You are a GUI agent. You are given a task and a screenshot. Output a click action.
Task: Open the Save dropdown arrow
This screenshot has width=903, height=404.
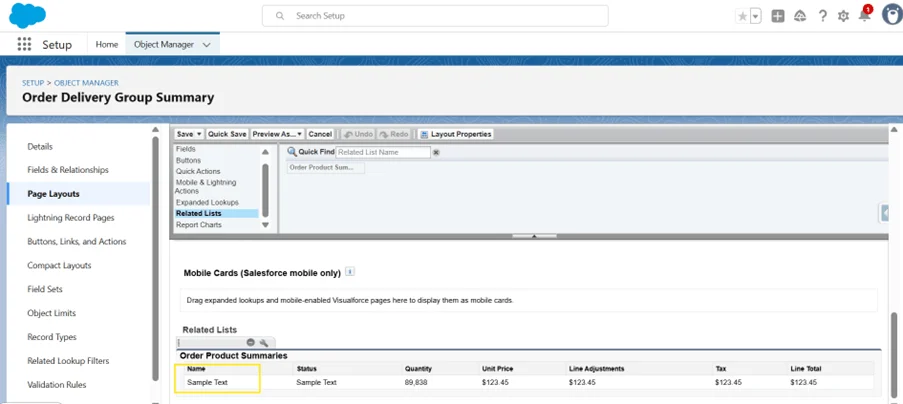tap(199, 134)
